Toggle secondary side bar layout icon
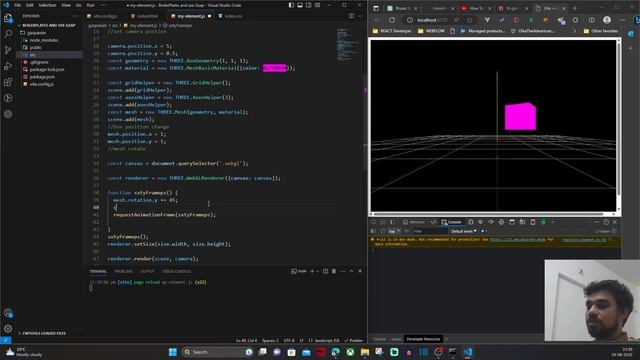640x360 pixels. [309, 5]
